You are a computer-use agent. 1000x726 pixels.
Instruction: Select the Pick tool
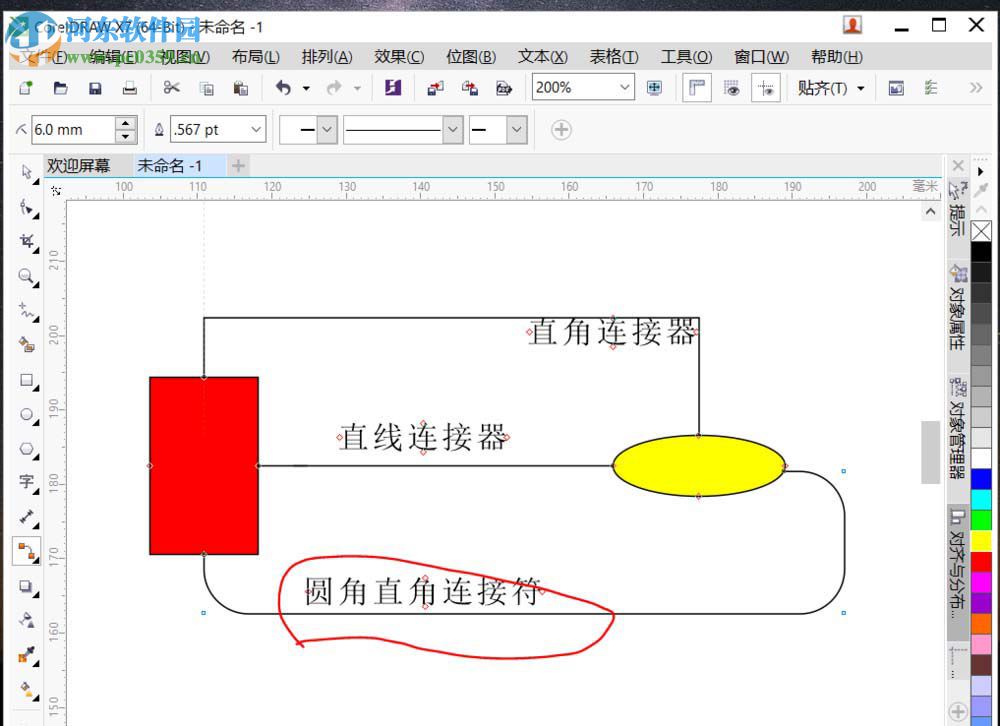coord(25,172)
